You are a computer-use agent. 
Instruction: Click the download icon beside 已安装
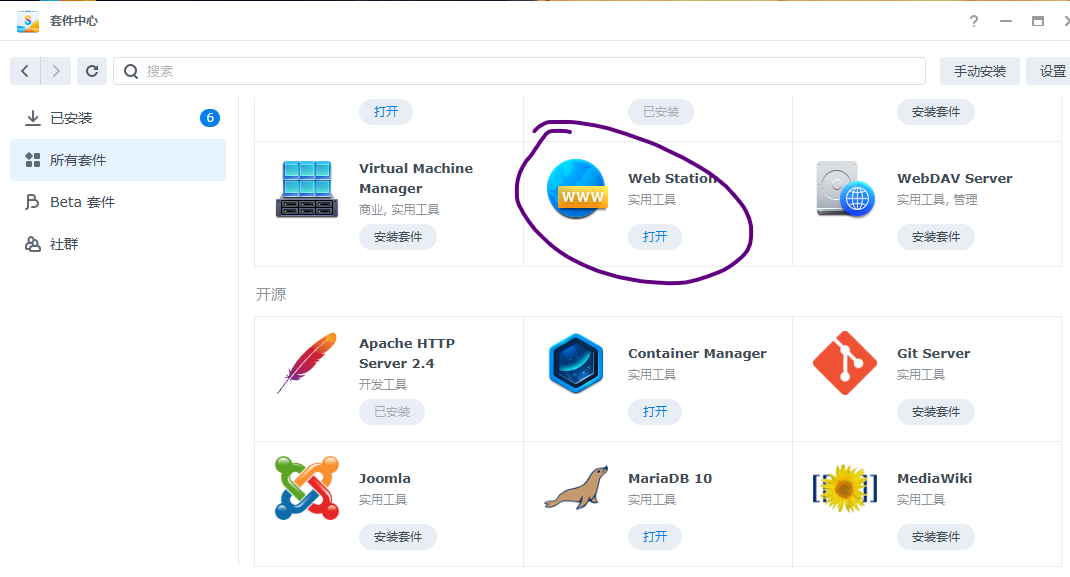[x=32, y=118]
